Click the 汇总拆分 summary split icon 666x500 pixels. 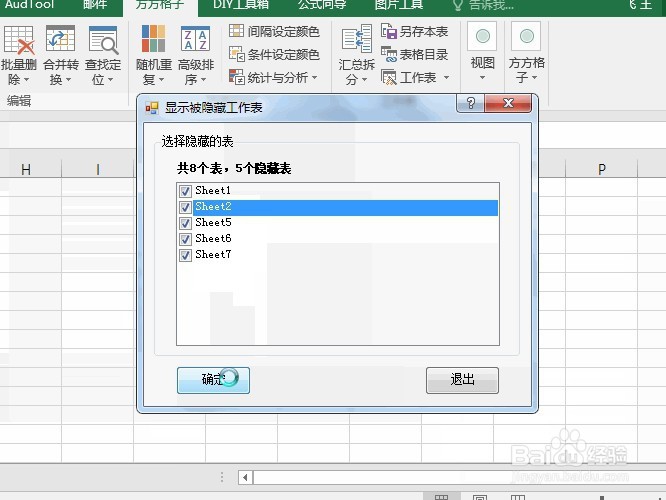pyautogui.click(x=357, y=39)
